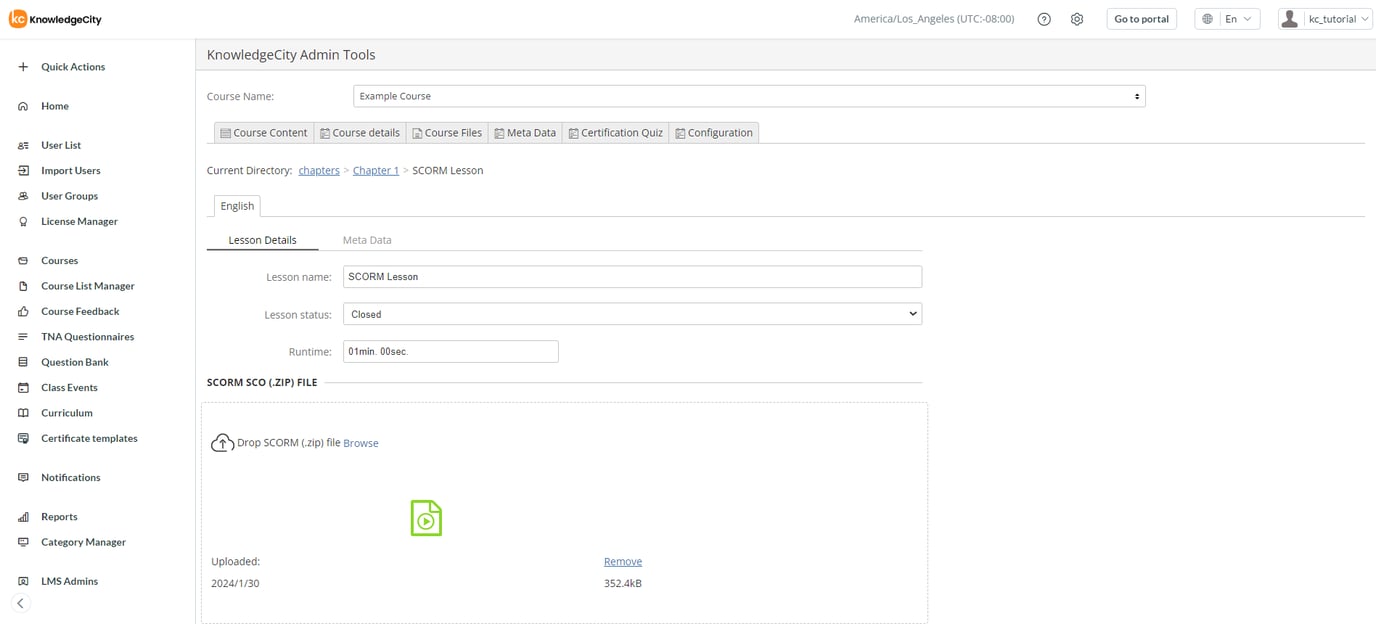Switch to the Course Files tab
The height and width of the screenshot is (624, 1376).
coord(447,132)
